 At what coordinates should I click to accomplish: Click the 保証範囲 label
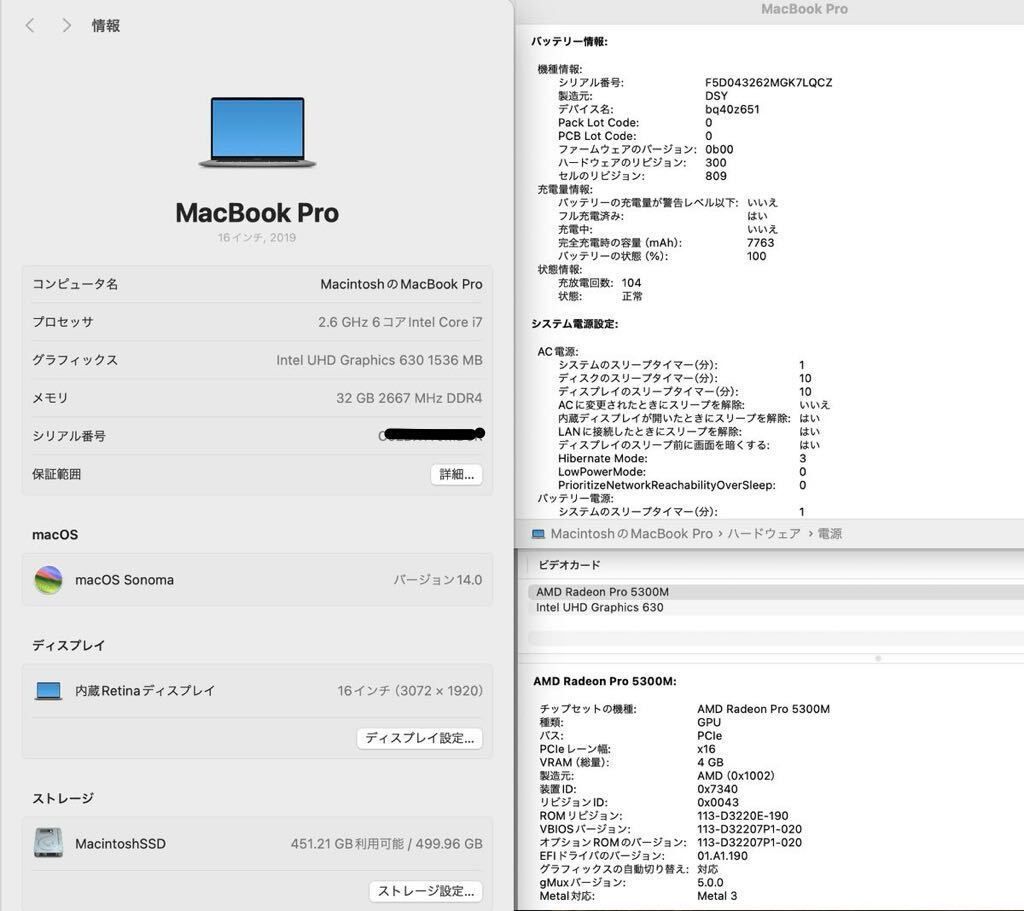coord(56,474)
